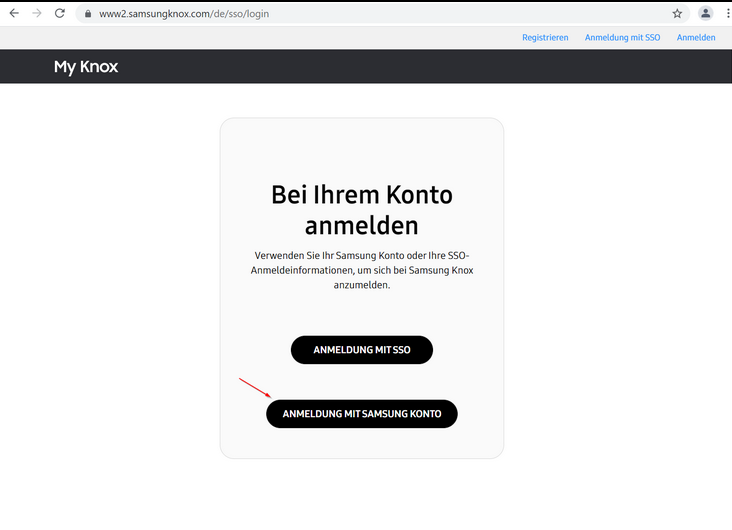Open the Registrieren link
Viewport: 732px width, 530px height.
point(545,37)
